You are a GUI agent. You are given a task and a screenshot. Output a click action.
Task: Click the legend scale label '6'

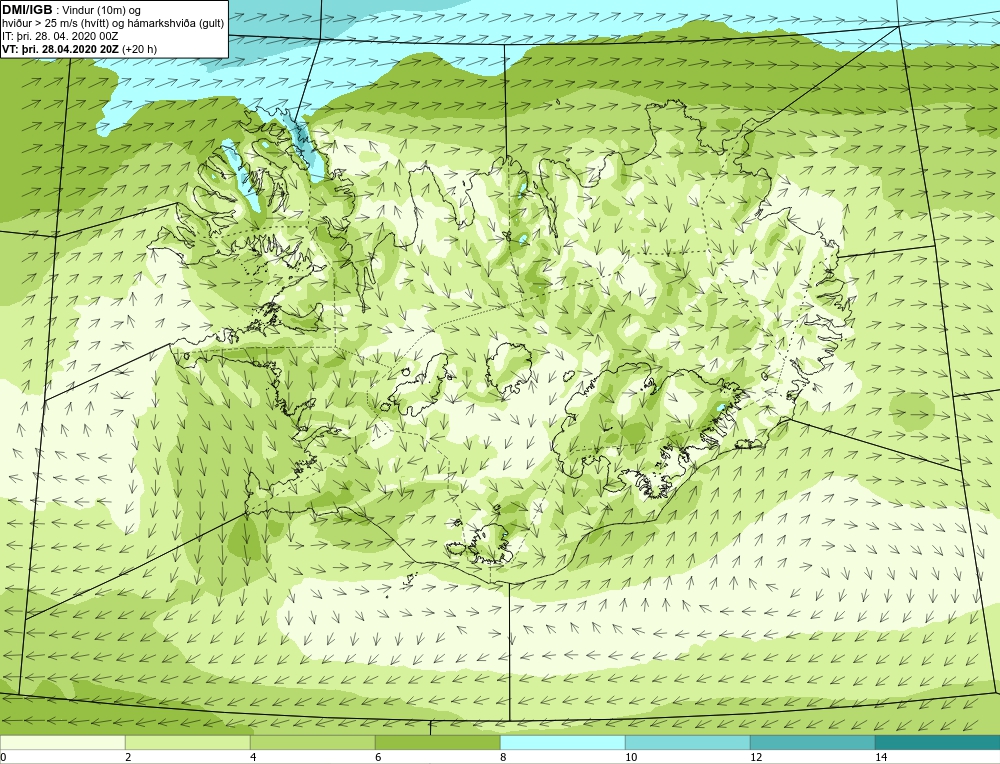pos(378,757)
